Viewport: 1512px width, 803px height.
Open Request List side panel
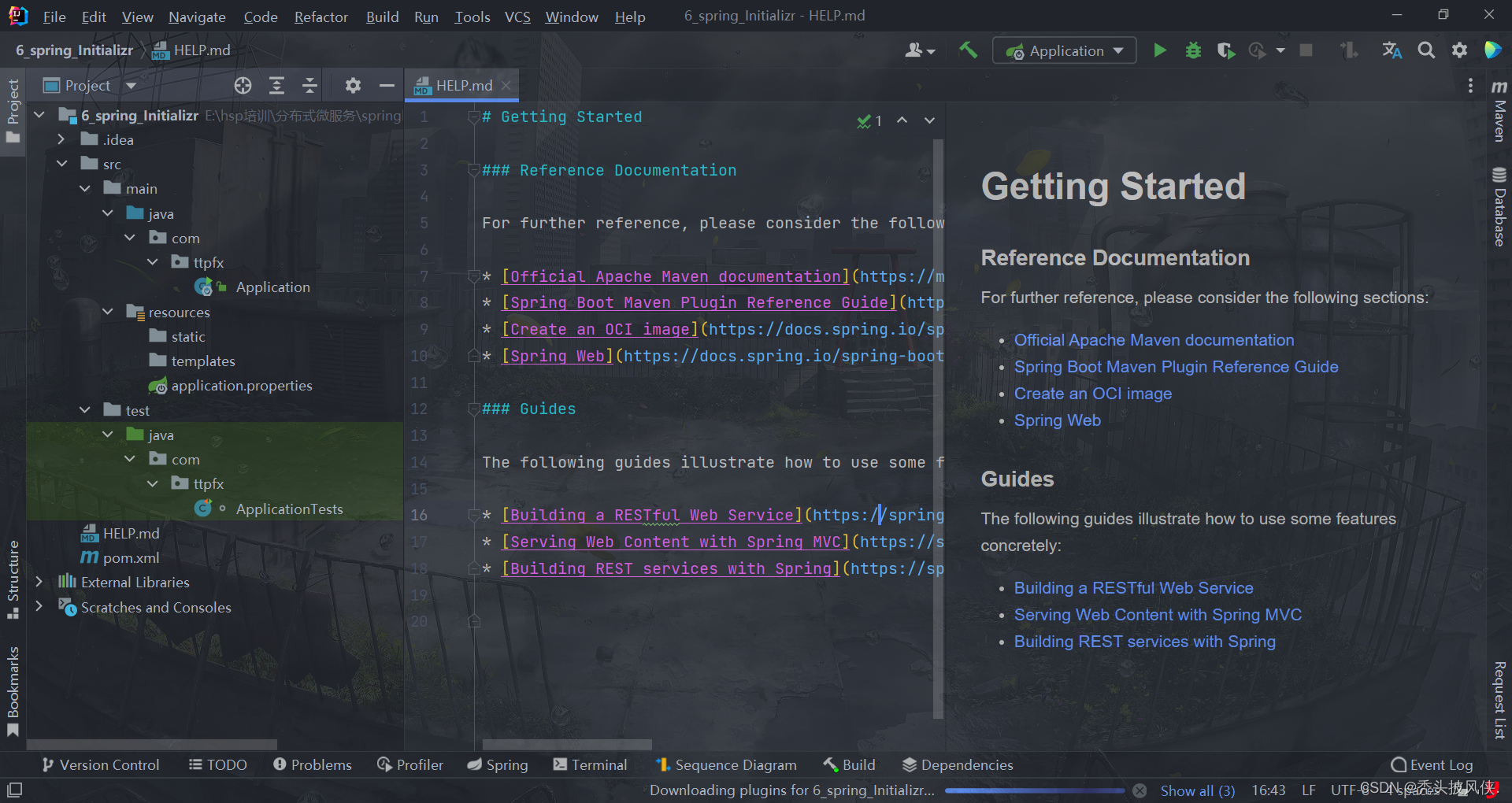pyautogui.click(x=1499, y=700)
